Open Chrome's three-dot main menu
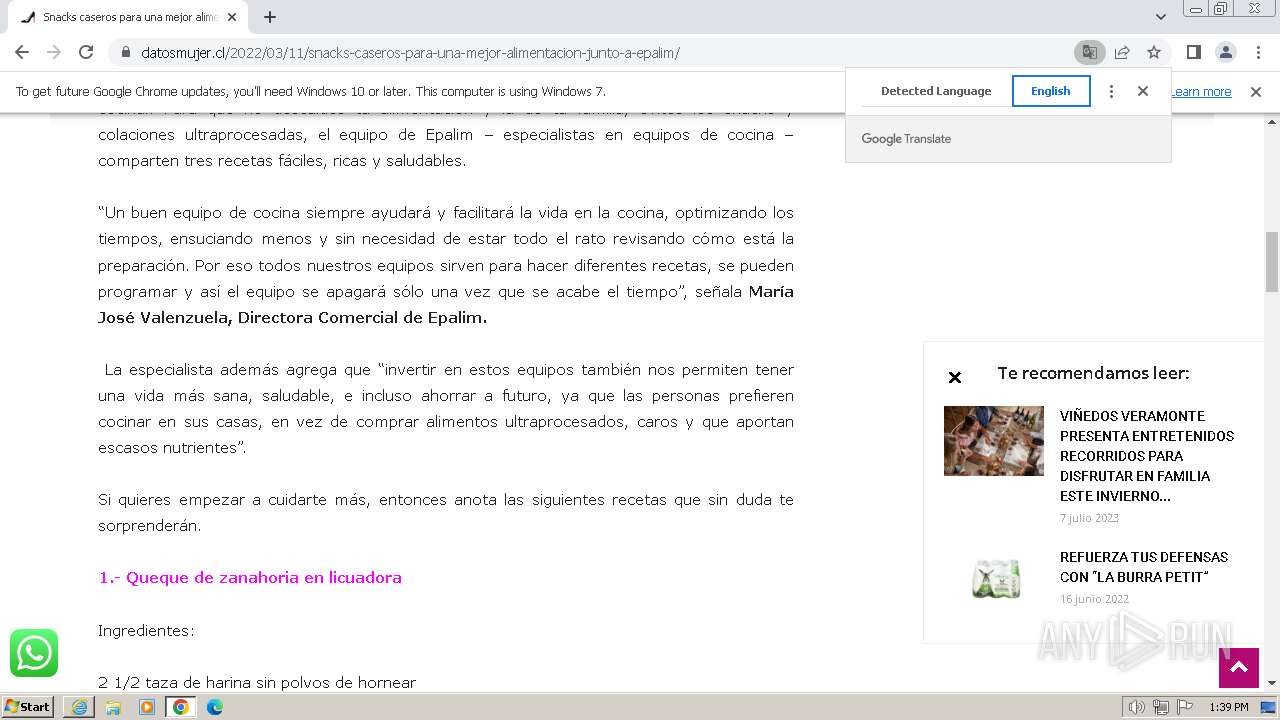 tap(1257, 52)
